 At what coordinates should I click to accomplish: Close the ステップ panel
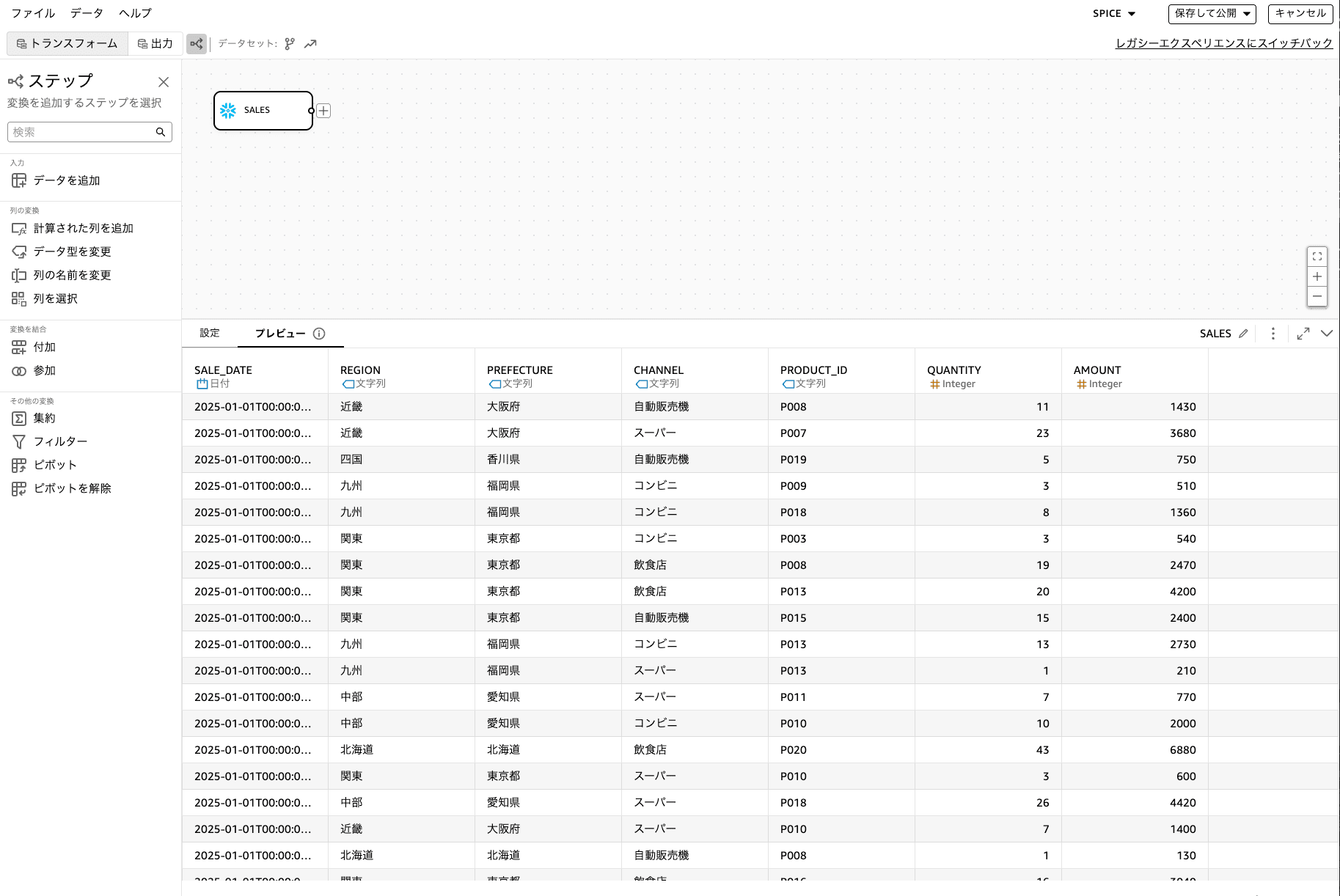pyautogui.click(x=164, y=82)
